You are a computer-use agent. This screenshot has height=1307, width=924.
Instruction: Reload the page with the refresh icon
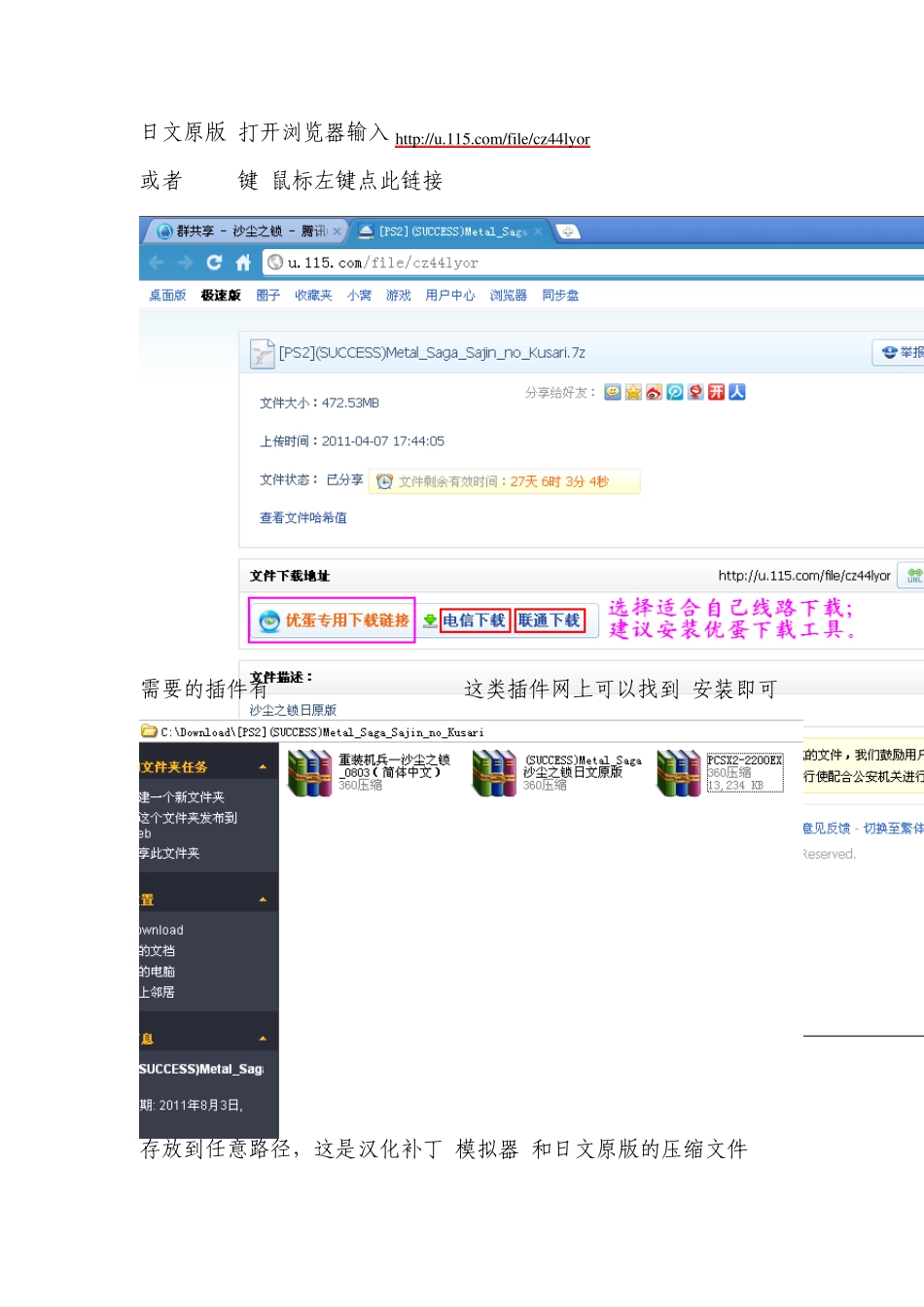coord(214,263)
